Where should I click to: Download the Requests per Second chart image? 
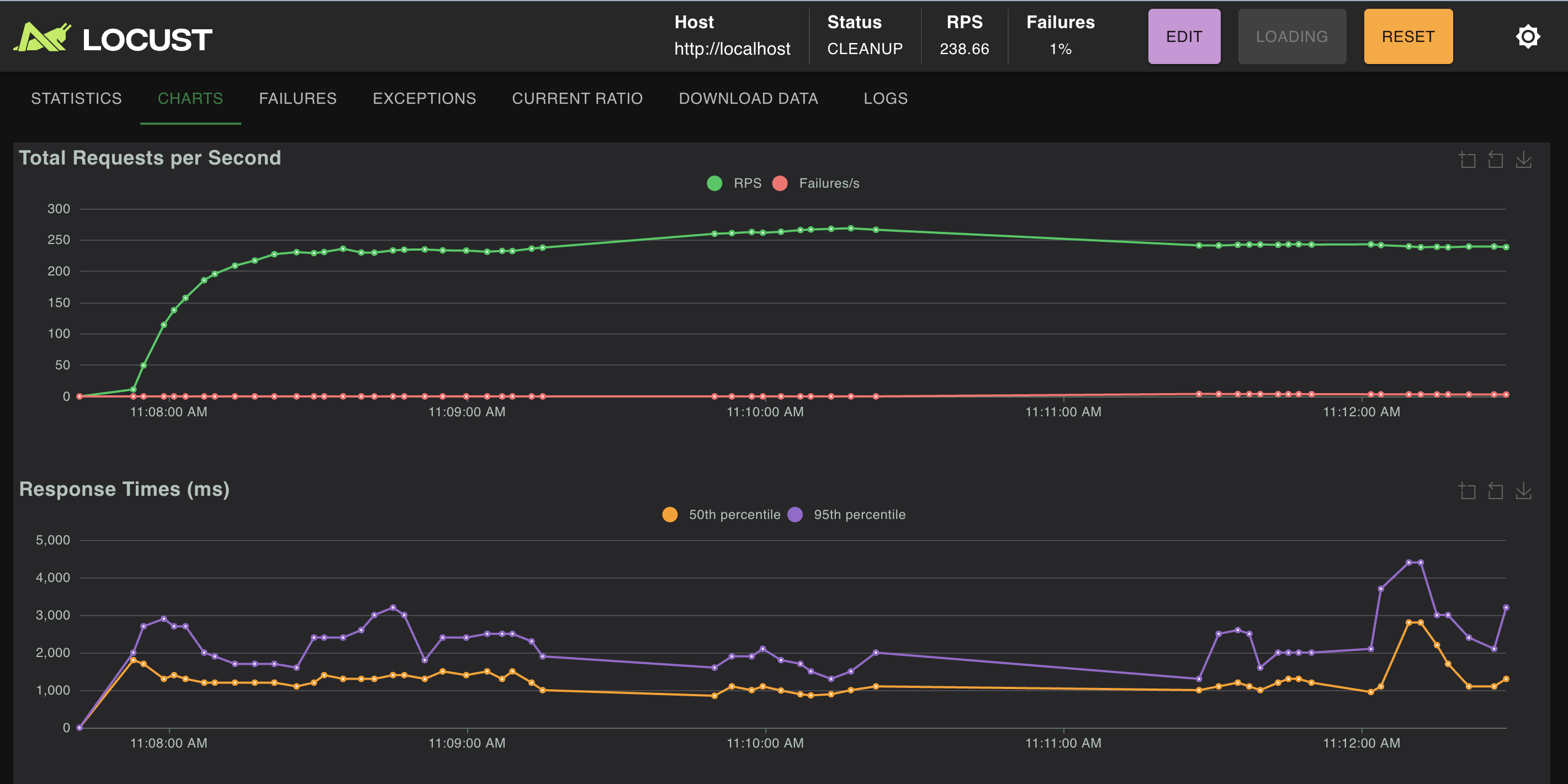tap(1523, 160)
